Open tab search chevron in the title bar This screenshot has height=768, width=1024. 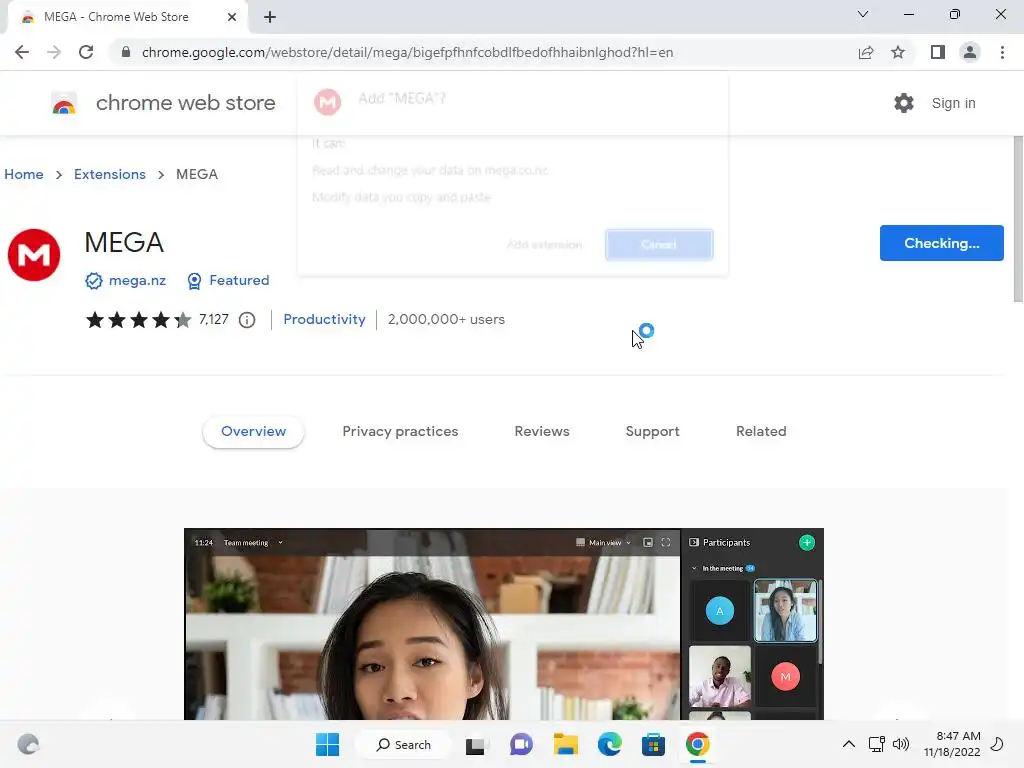click(863, 14)
